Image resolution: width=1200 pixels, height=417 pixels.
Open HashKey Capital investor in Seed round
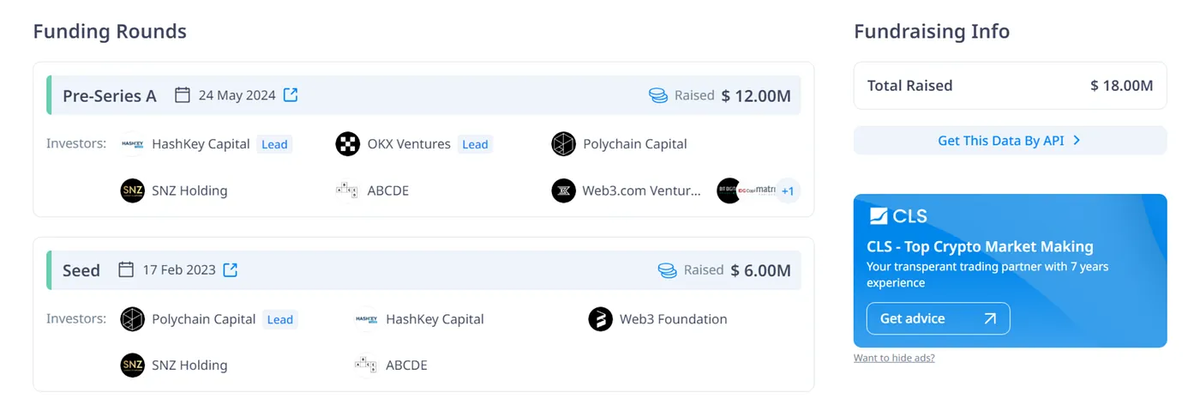pyautogui.click(x=434, y=320)
